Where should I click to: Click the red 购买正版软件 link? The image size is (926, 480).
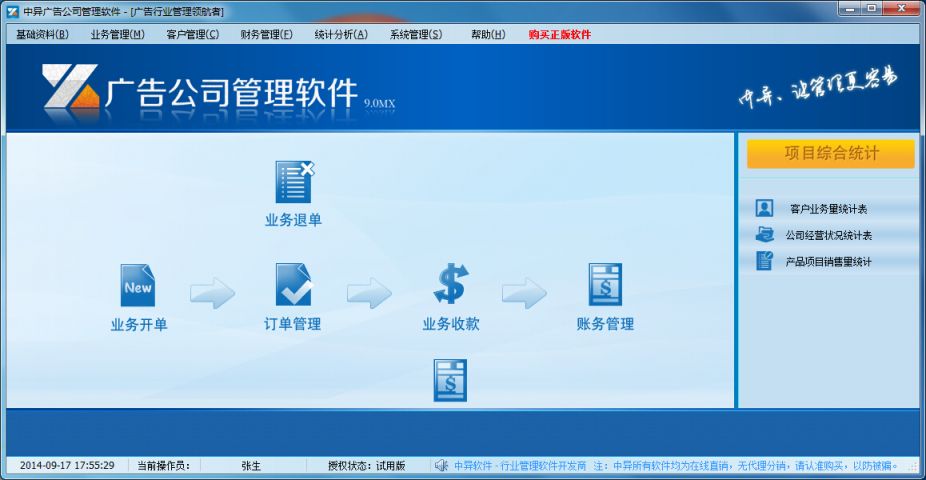tap(560, 34)
